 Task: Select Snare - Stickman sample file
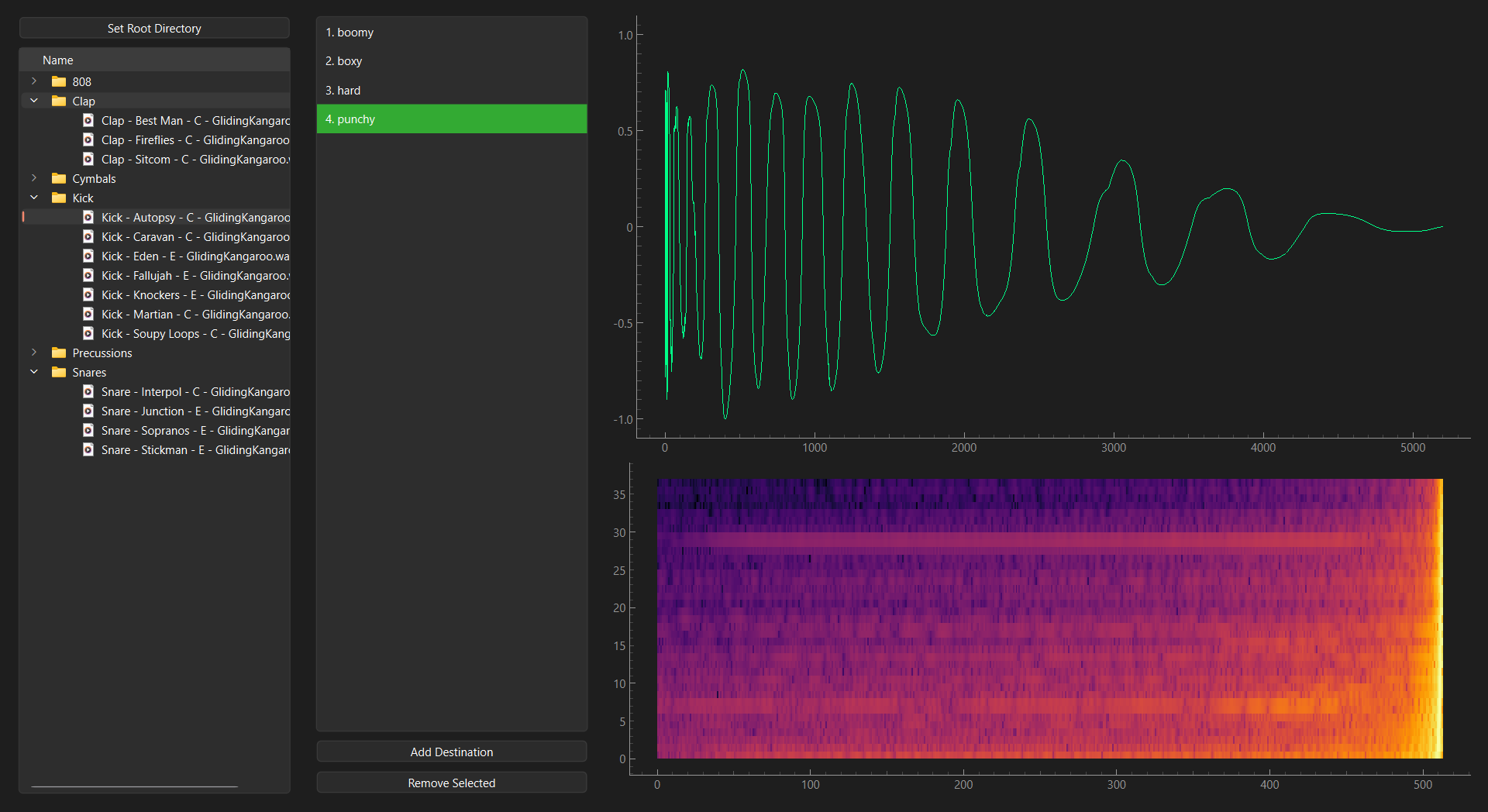(195, 449)
